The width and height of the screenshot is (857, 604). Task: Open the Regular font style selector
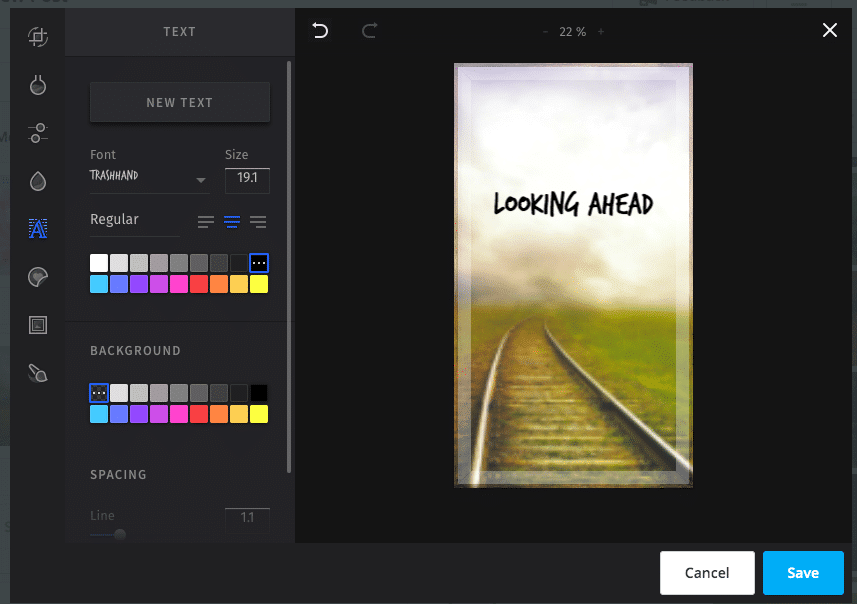pos(134,220)
